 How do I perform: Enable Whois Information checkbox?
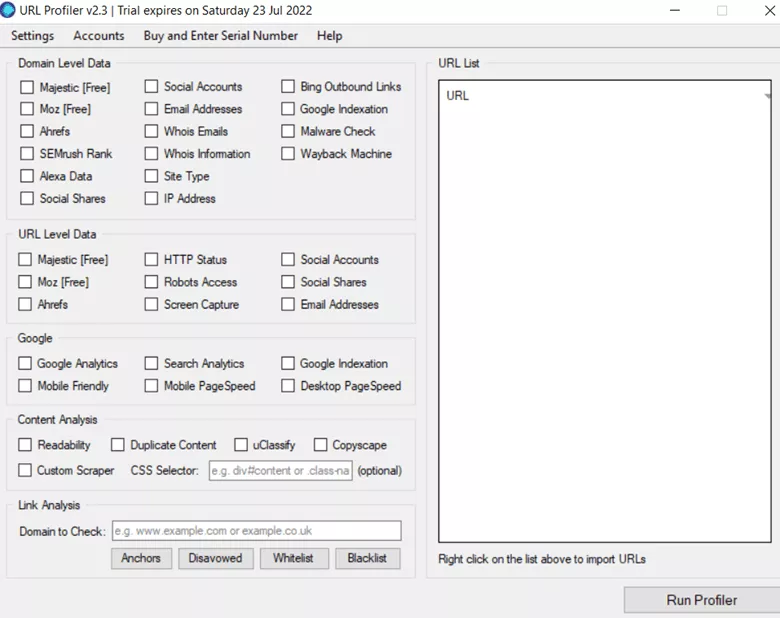click(x=151, y=154)
